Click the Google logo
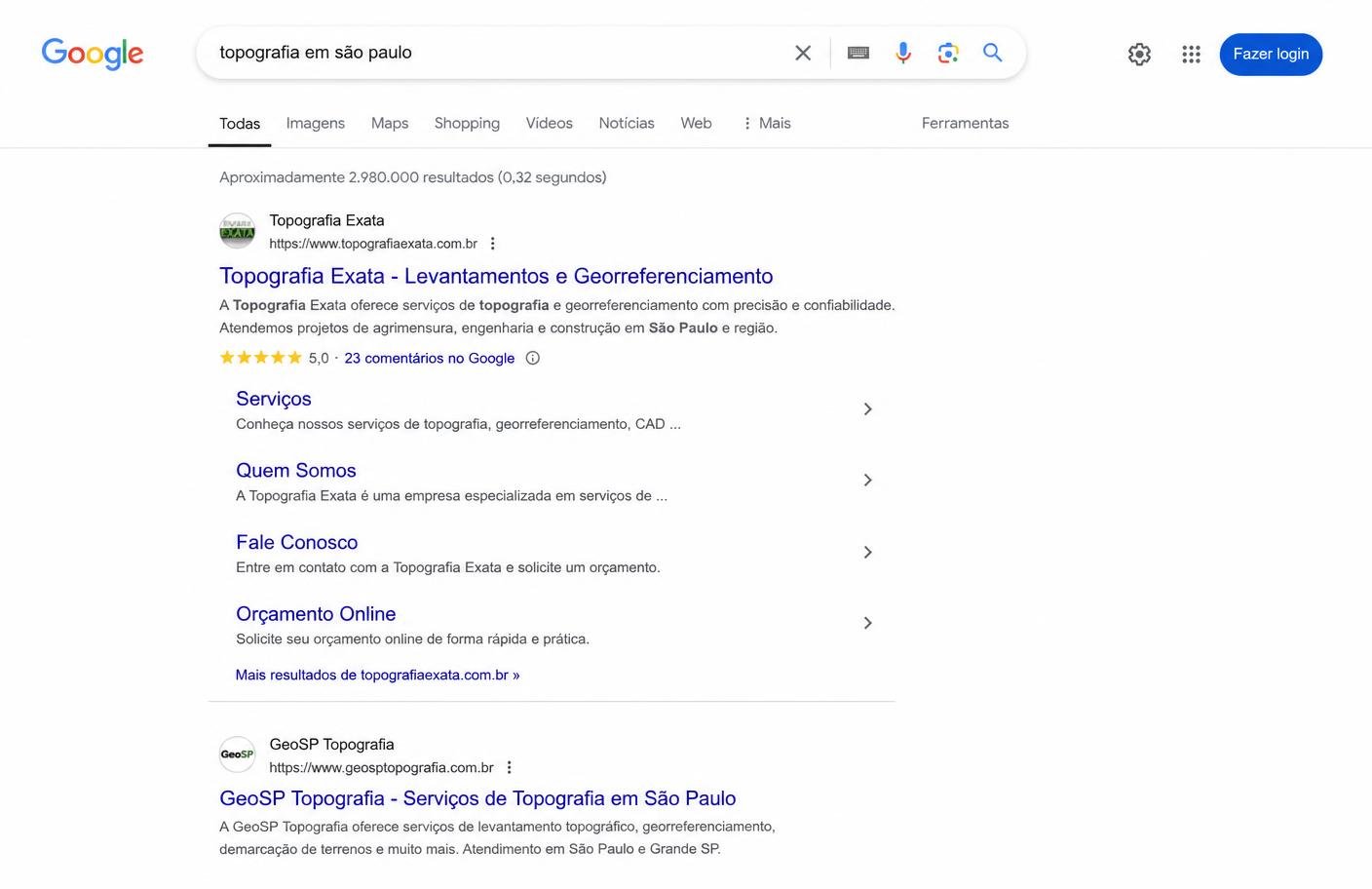Viewport: 1372px width, 889px height. (93, 54)
